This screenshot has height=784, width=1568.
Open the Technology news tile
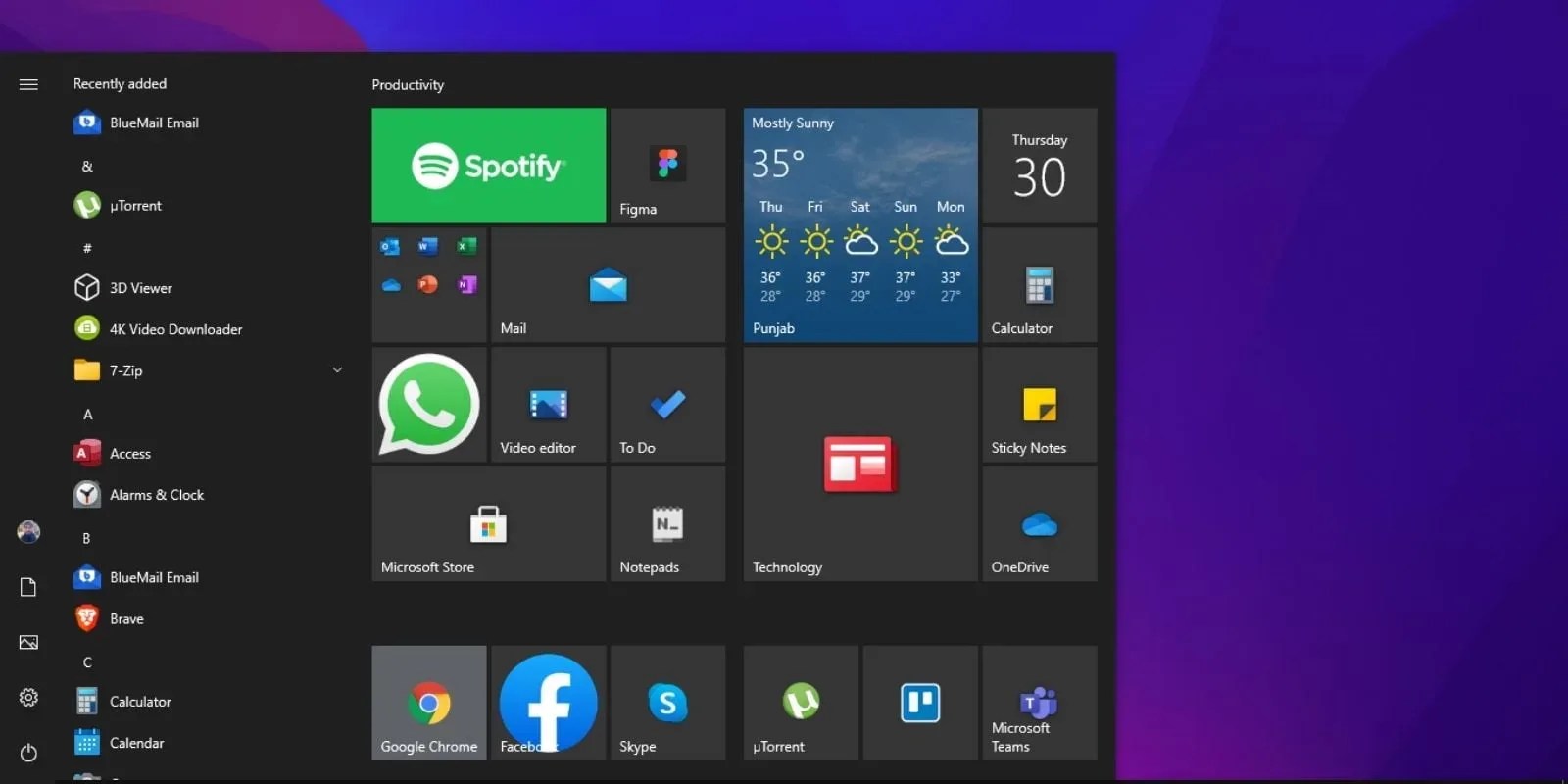(860, 465)
